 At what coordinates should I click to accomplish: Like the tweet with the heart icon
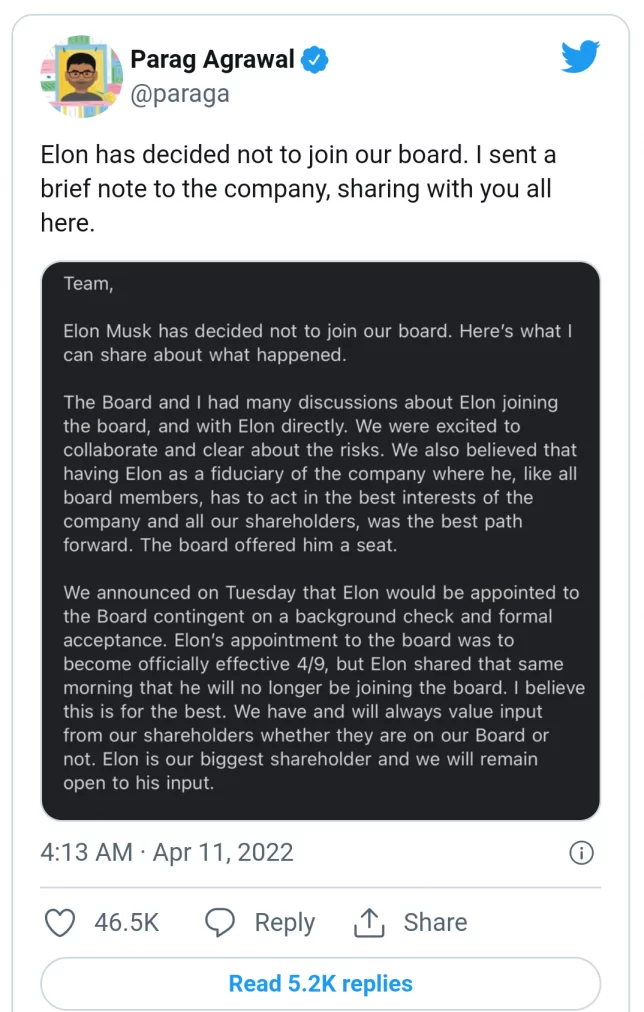(x=59, y=922)
